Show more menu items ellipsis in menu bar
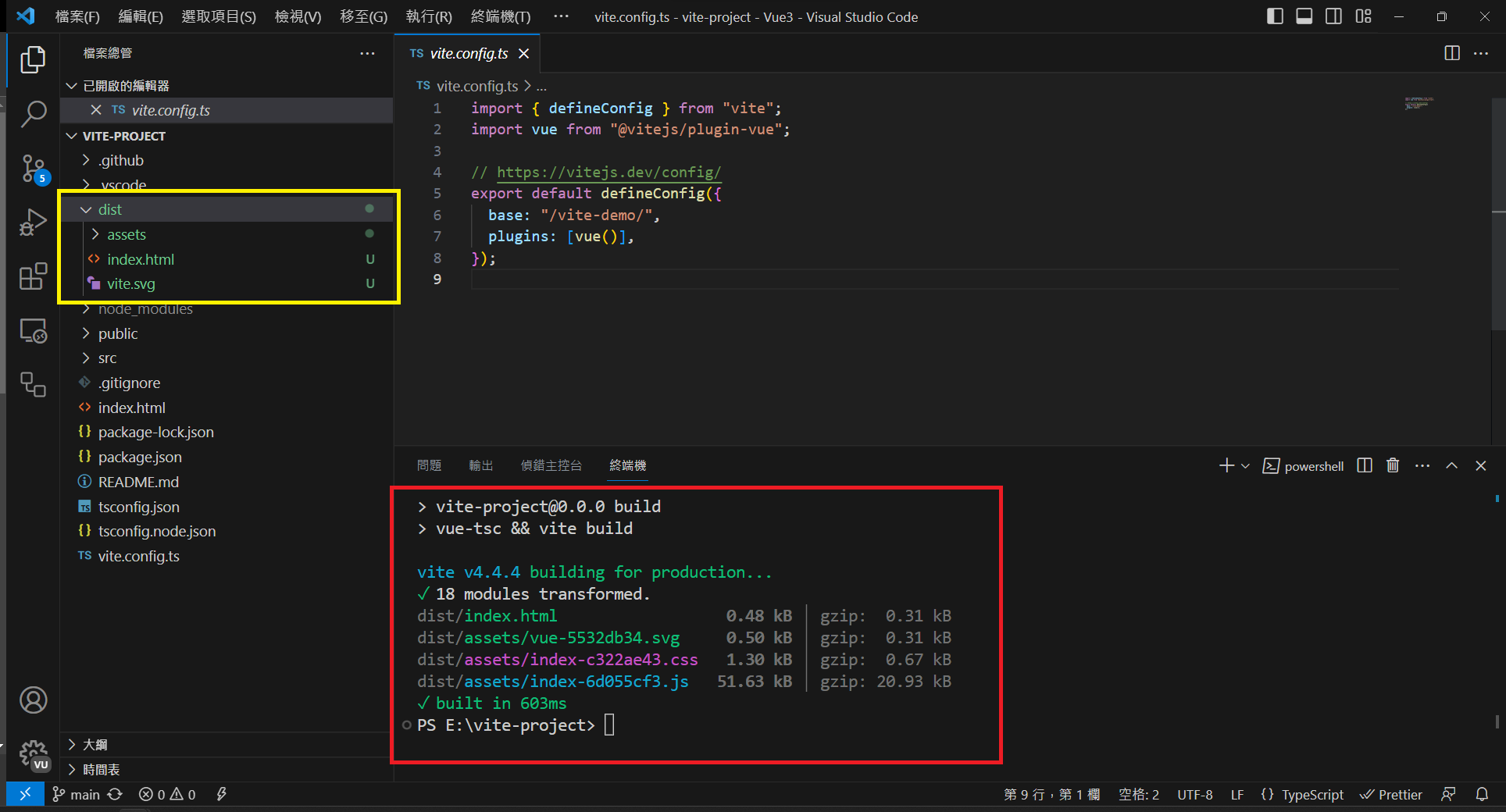 tap(561, 16)
